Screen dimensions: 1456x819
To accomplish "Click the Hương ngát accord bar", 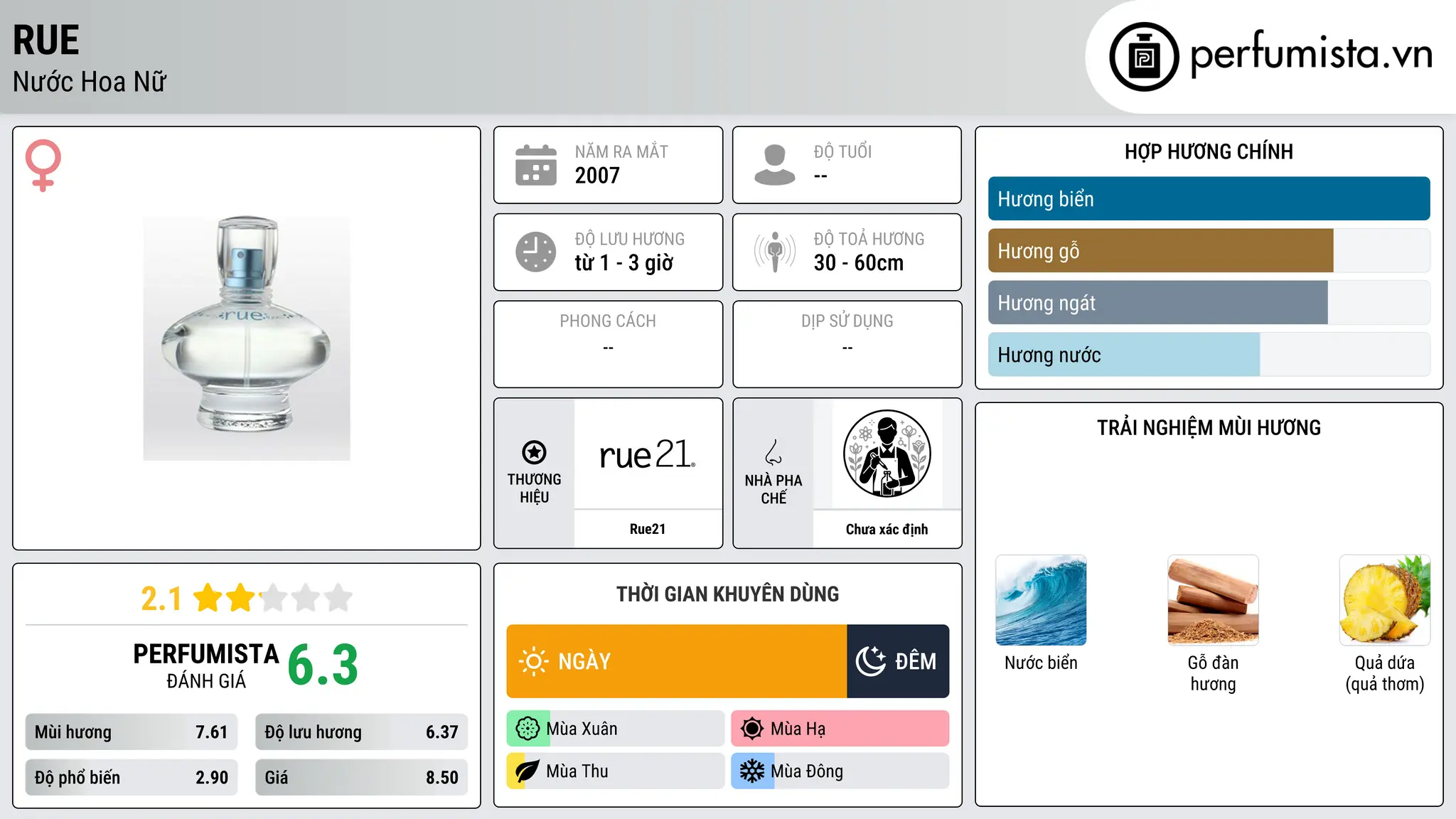I will (1209, 303).
